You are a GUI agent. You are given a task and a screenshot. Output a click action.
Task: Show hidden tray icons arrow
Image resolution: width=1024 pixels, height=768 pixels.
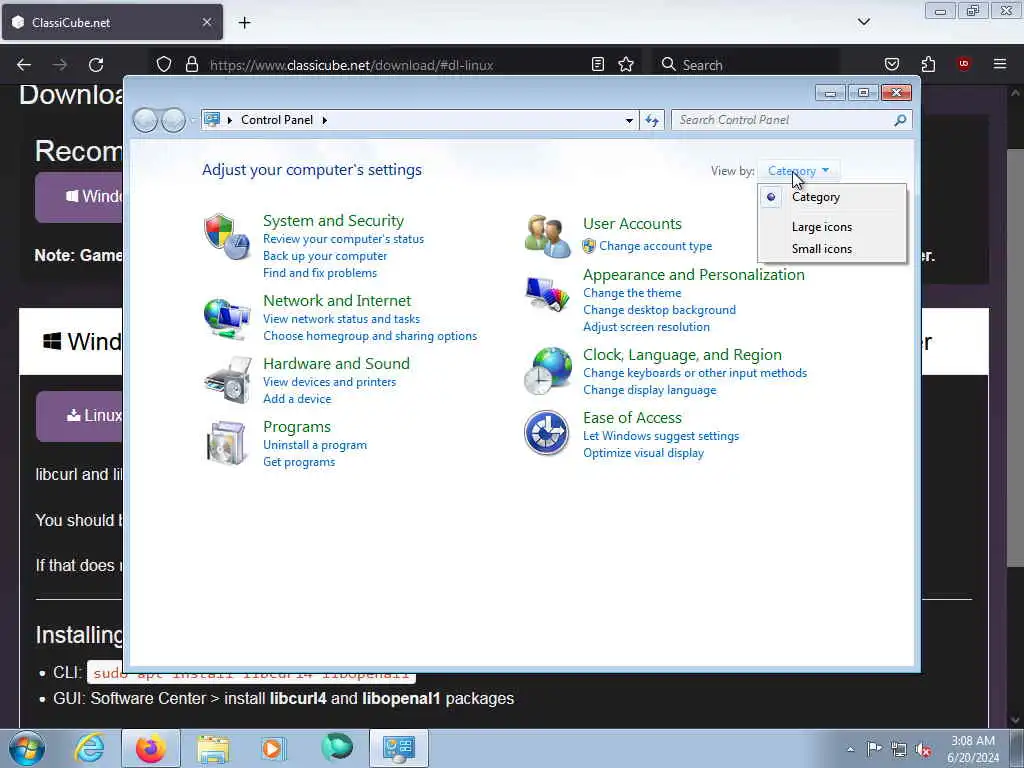click(850, 749)
